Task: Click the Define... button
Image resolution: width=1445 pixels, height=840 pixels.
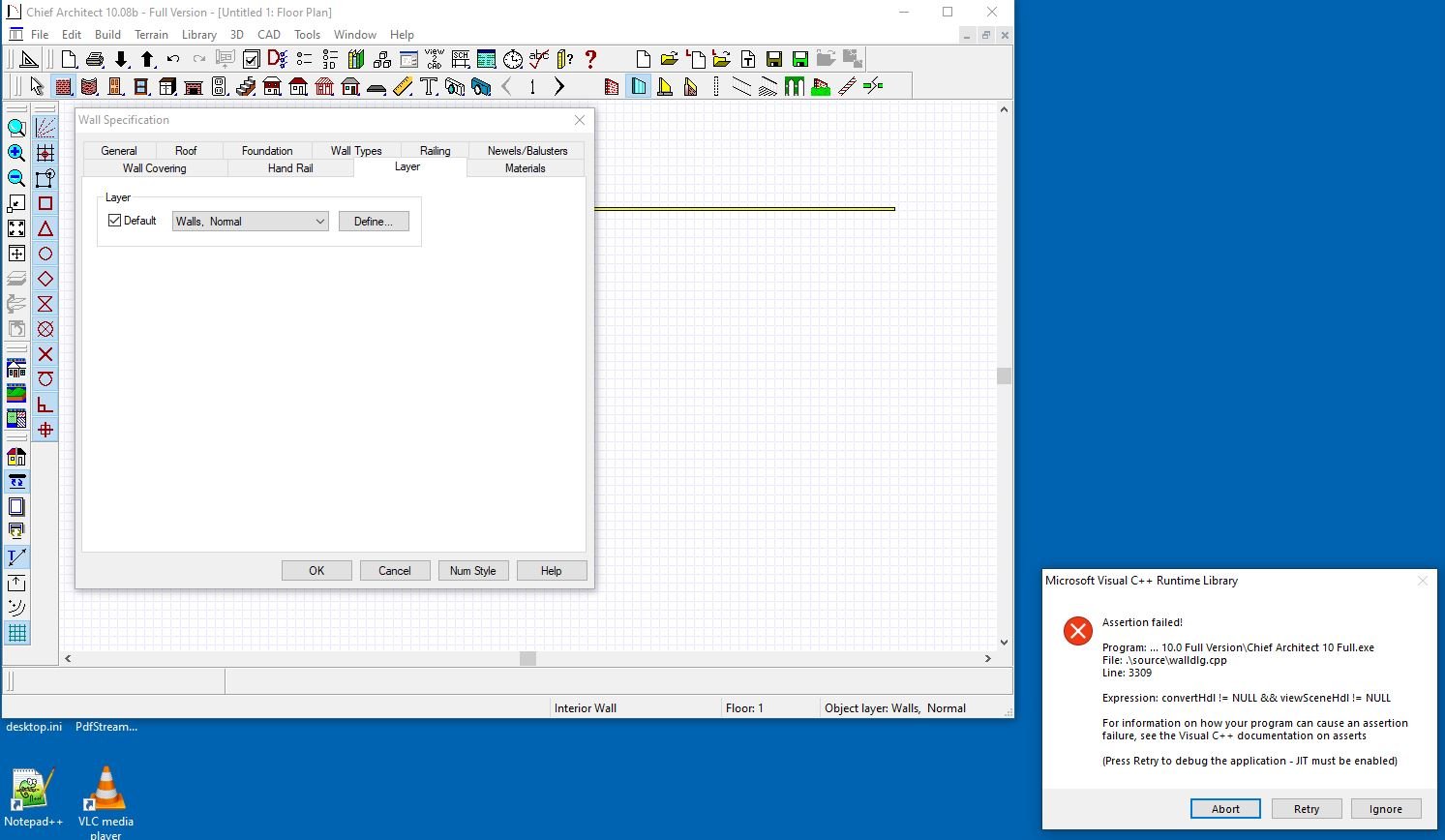Action: [374, 222]
